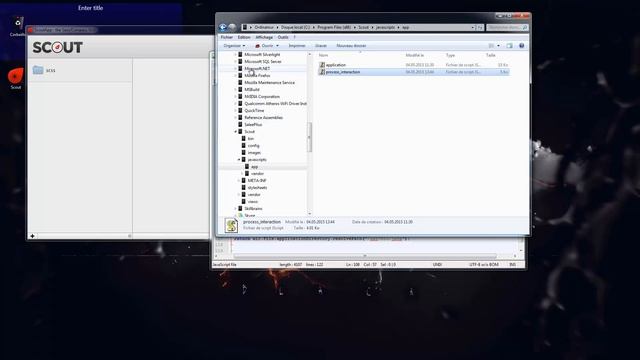The height and width of the screenshot is (360, 640).
Task: Click Nouveau dossier in the toolbar
Action: click(x=351, y=46)
